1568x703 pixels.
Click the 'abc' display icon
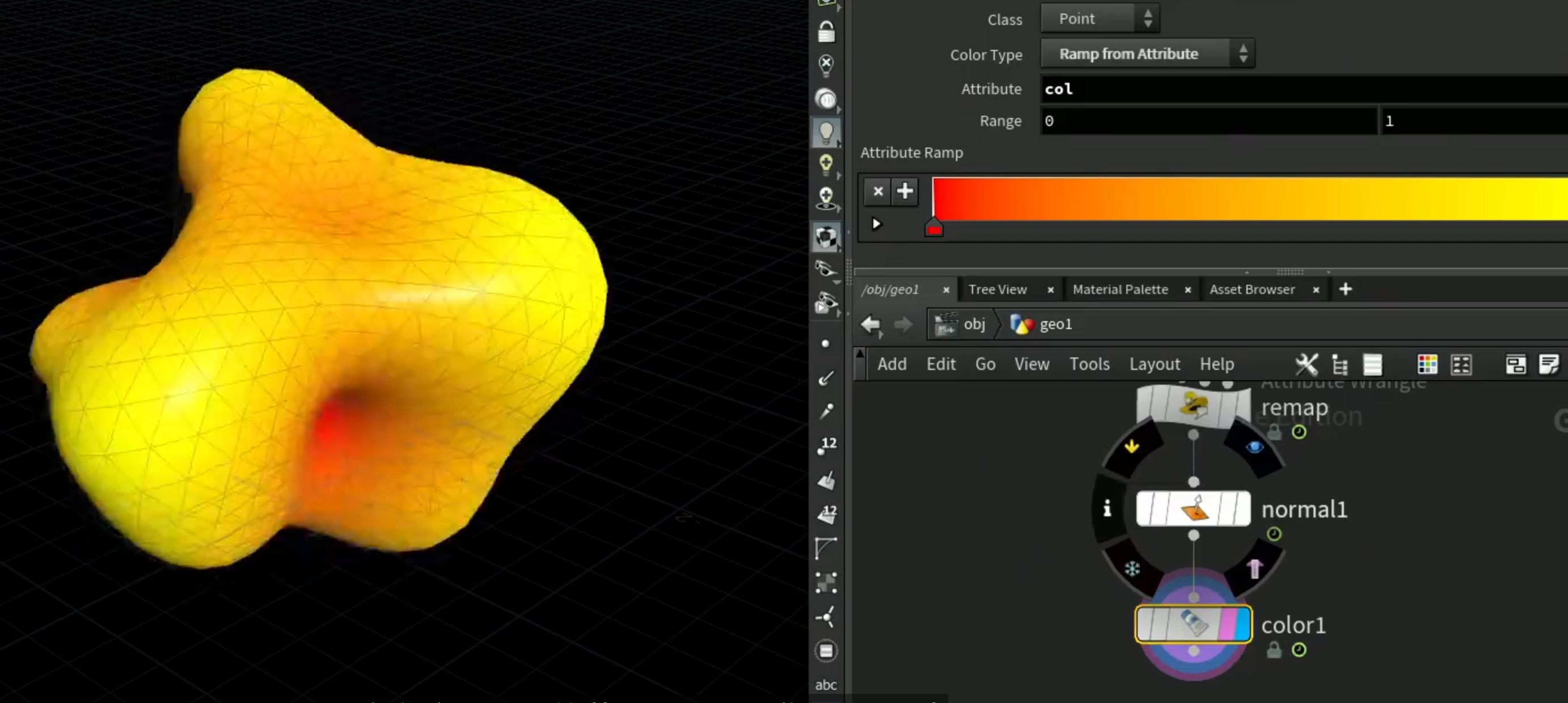(826, 685)
